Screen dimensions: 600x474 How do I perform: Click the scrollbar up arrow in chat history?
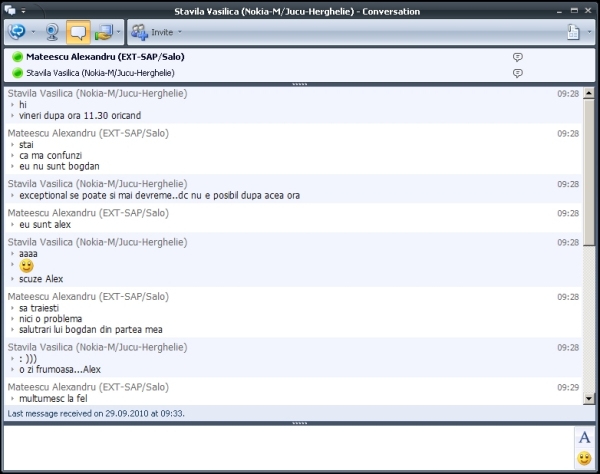click(589, 93)
